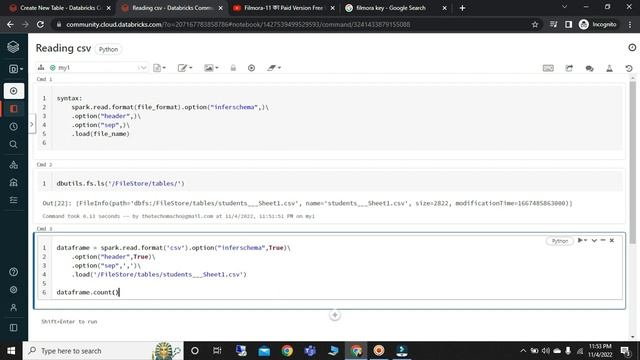Image resolution: width=640 pixels, height=360 pixels.
Task: Open the Workspace icon in sidebar
Action: pyautogui.click(x=13, y=109)
